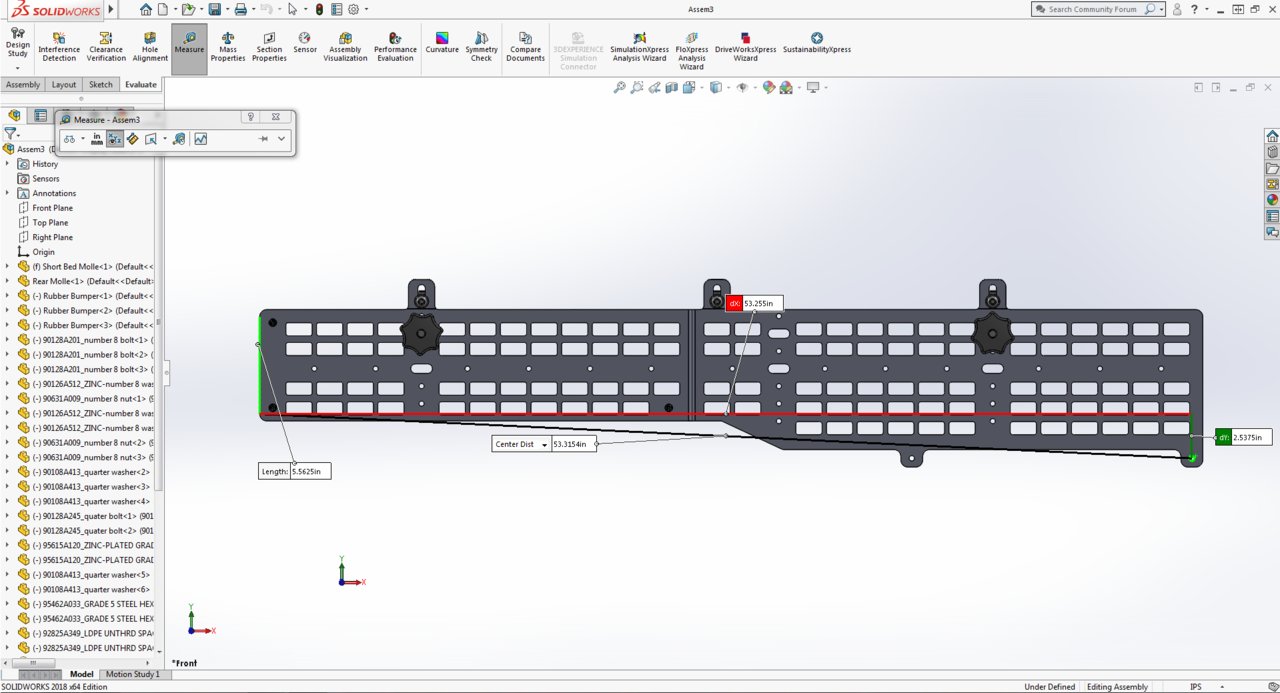Select the Evaluate tab
Image resolution: width=1280 pixels, height=693 pixels.
[140, 85]
